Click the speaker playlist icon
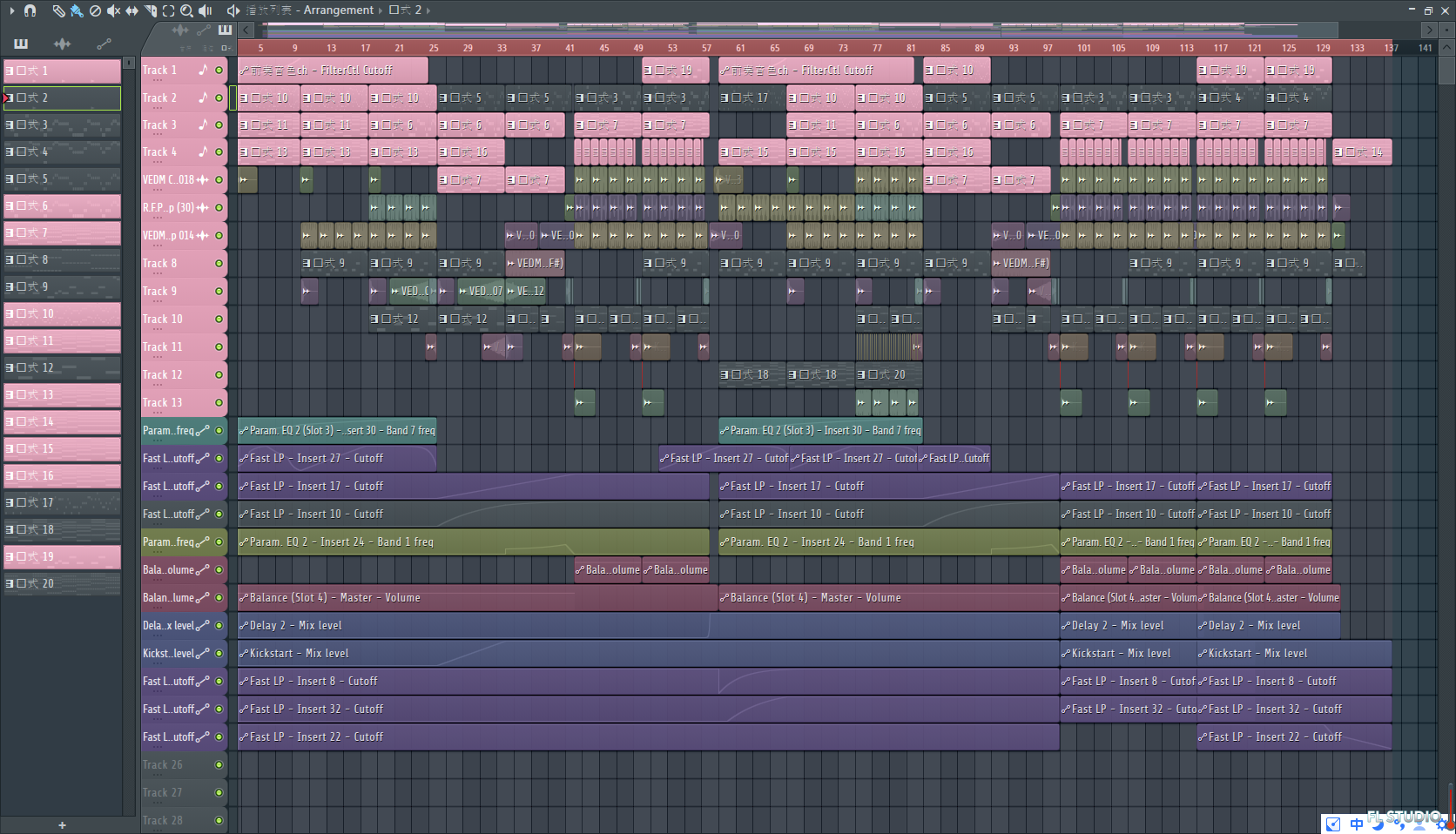The width and height of the screenshot is (1456, 834). coord(233,10)
